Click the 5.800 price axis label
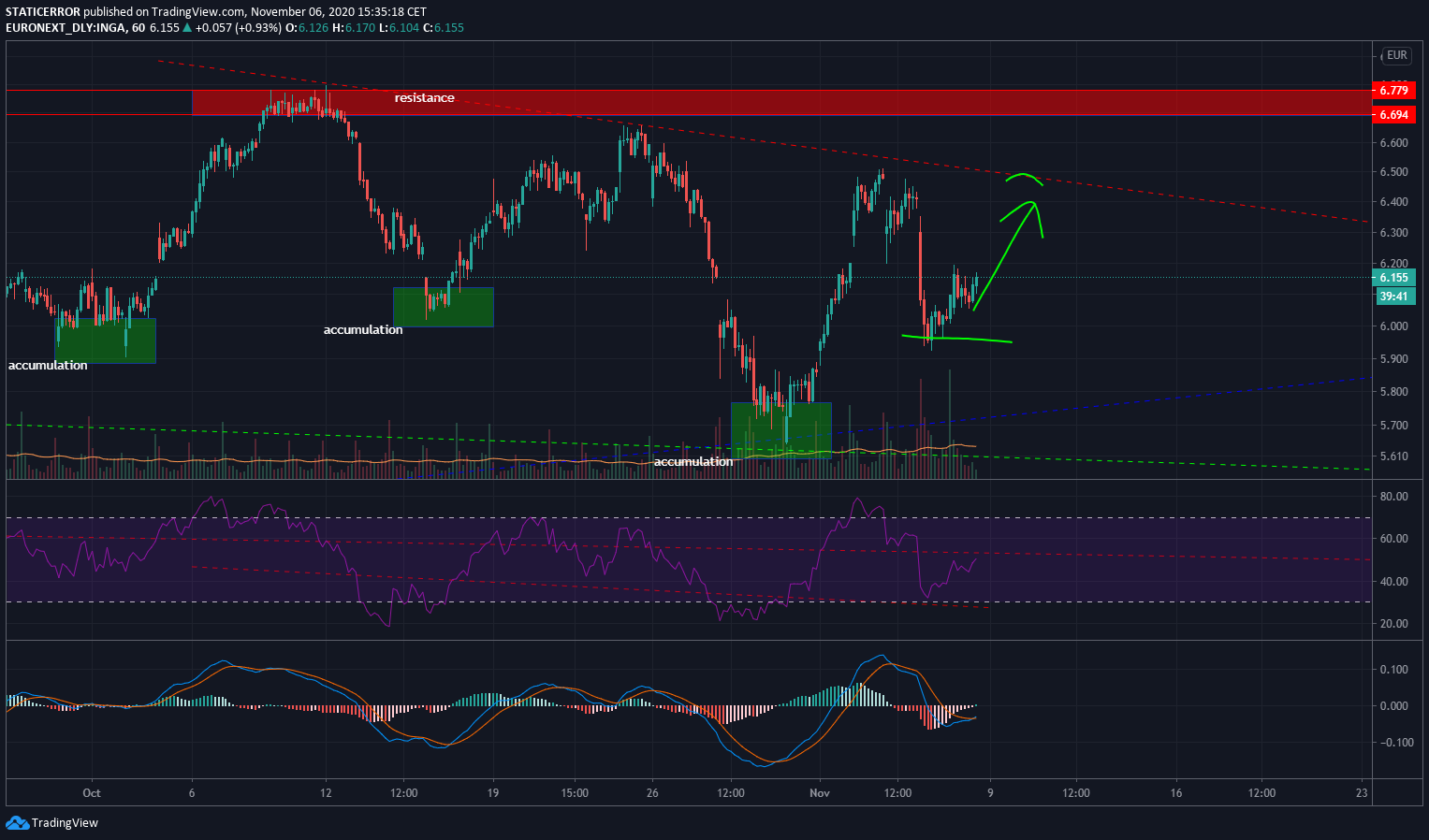The width and height of the screenshot is (1429, 840). pyautogui.click(x=1393, y=392)
